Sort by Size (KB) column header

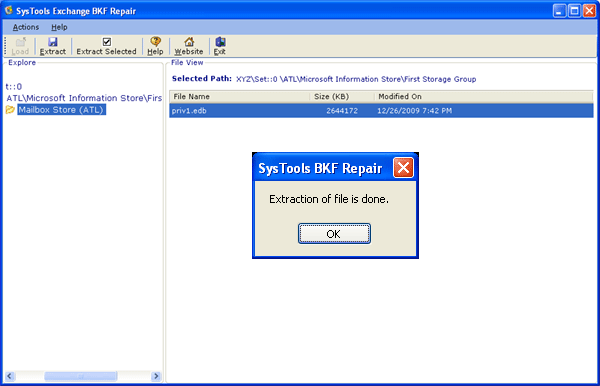point(342,96)
